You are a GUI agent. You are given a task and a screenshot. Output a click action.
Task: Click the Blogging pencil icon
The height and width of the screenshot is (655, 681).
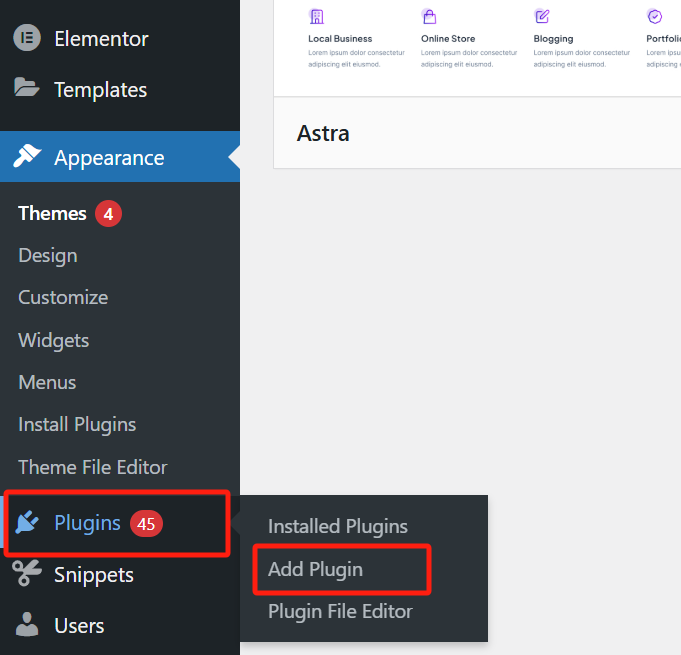(542, 16)
